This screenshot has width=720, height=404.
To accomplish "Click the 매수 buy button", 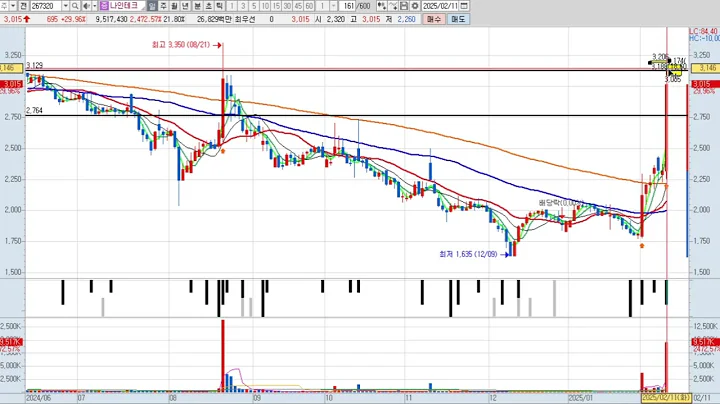I will (434, 19).
